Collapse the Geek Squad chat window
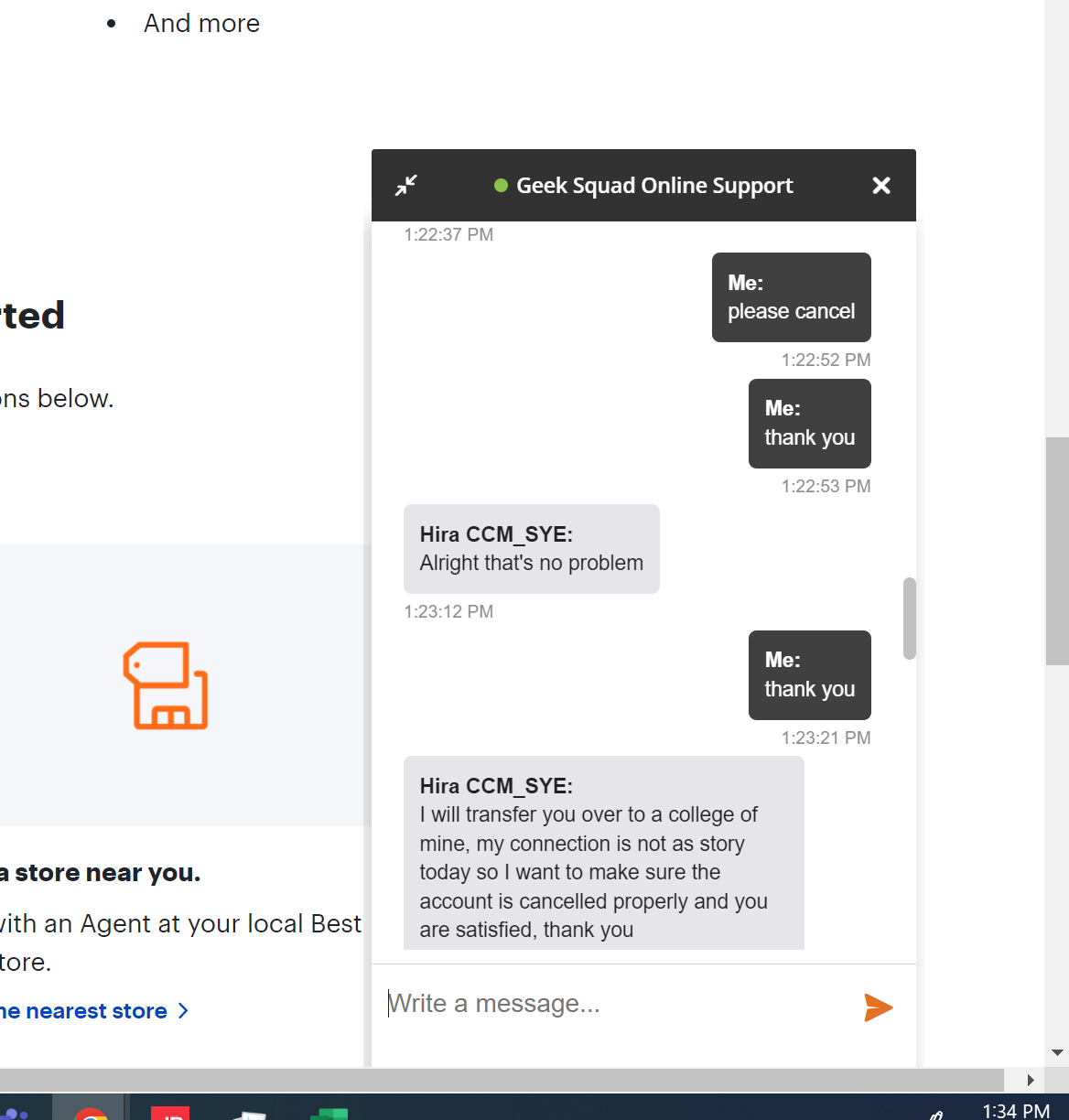This screenshot has width=1069, height=1120. click(406, 185)
